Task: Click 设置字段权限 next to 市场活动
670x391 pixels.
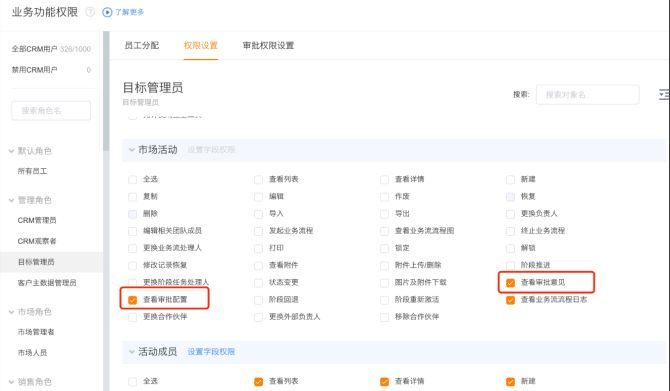Action: click(x=211, y=150)
